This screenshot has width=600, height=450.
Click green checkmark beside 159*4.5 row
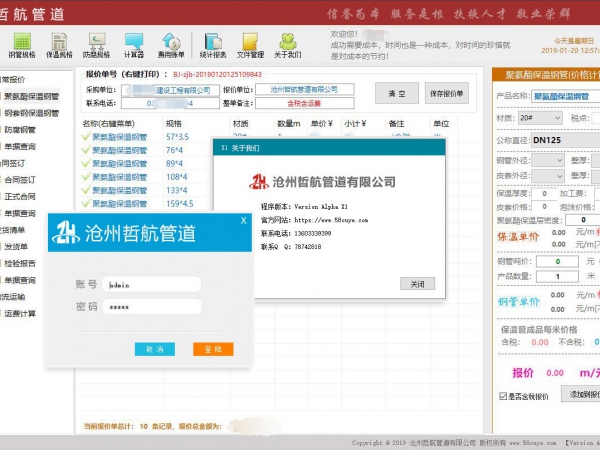coord(86,203)
